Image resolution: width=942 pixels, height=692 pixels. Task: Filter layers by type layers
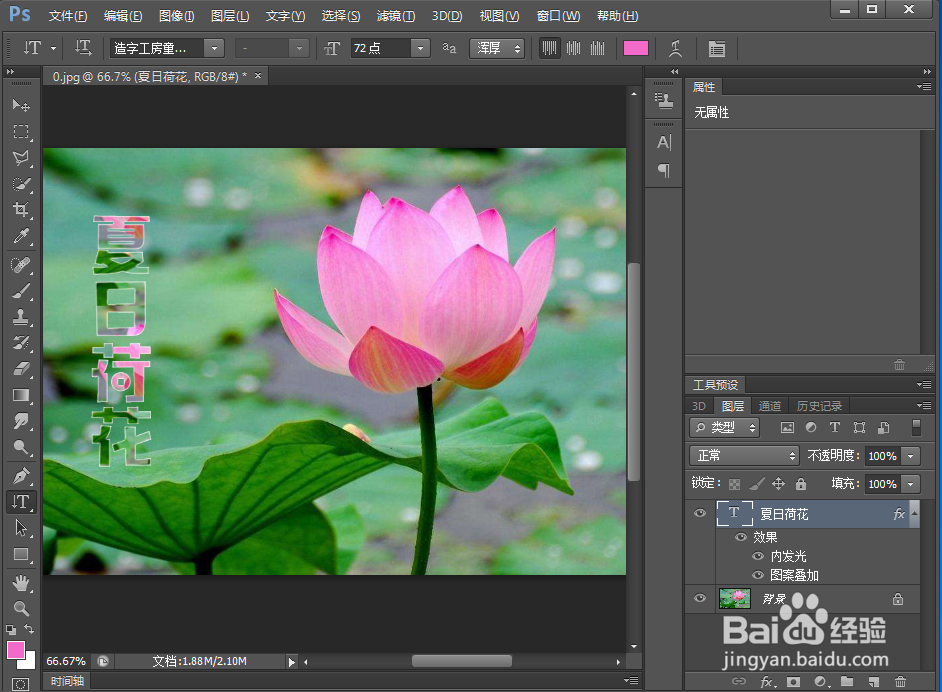[x=835, y=427]
